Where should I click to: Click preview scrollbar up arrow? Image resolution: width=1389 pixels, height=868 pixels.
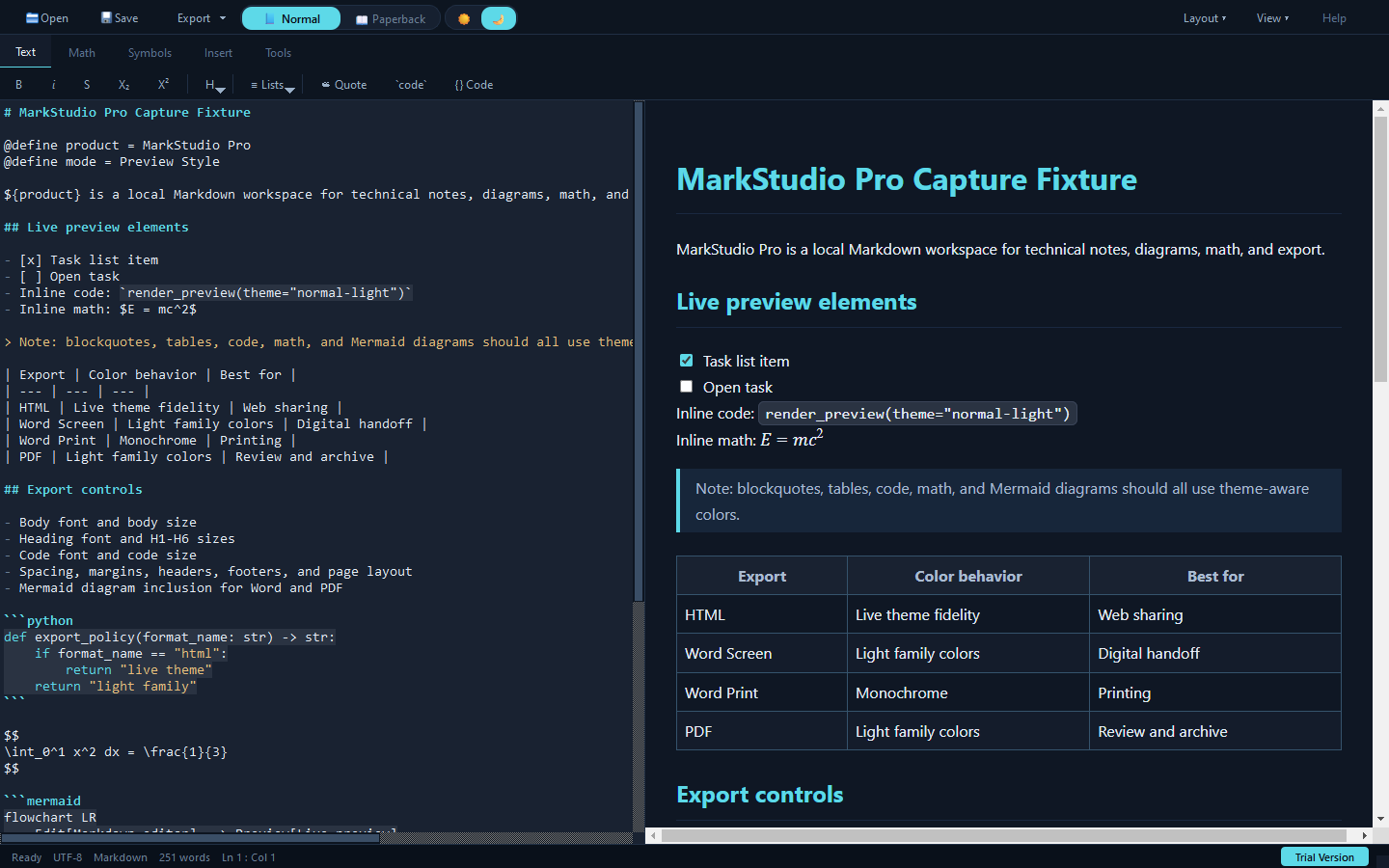click(x=1380, y=108)
